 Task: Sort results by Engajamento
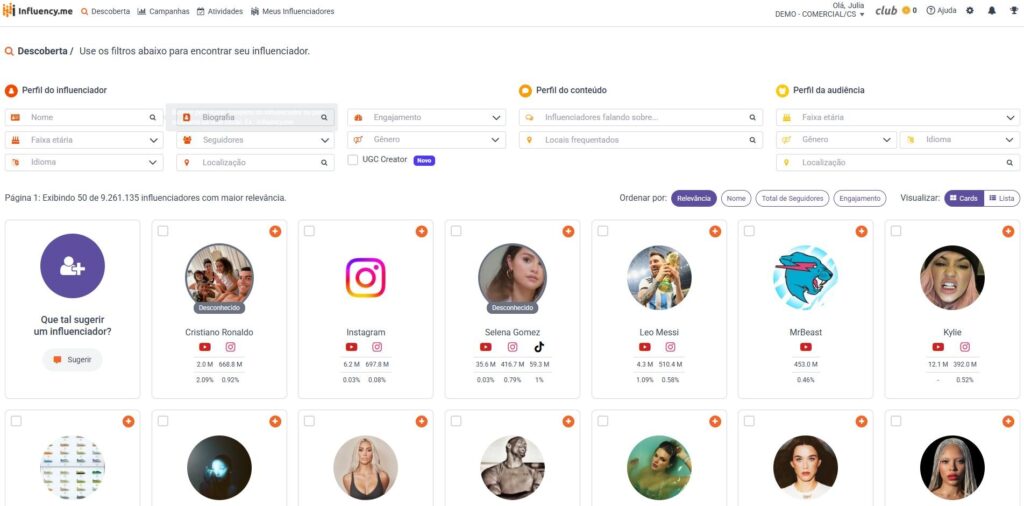859,198
